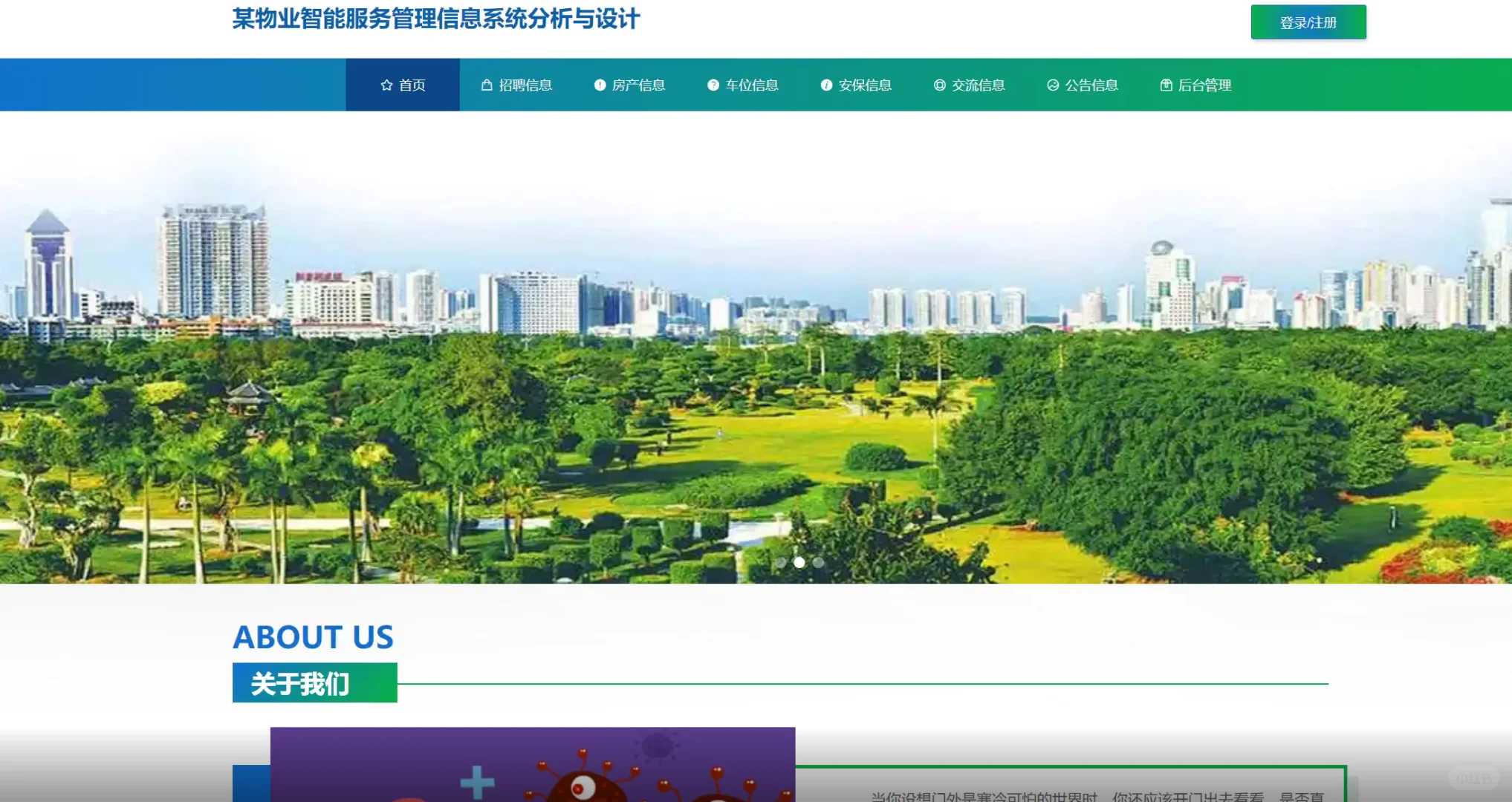Open the 招聘信息 navigation menu
This screenshot has width=1512, height=802.
tap(516, 85)
